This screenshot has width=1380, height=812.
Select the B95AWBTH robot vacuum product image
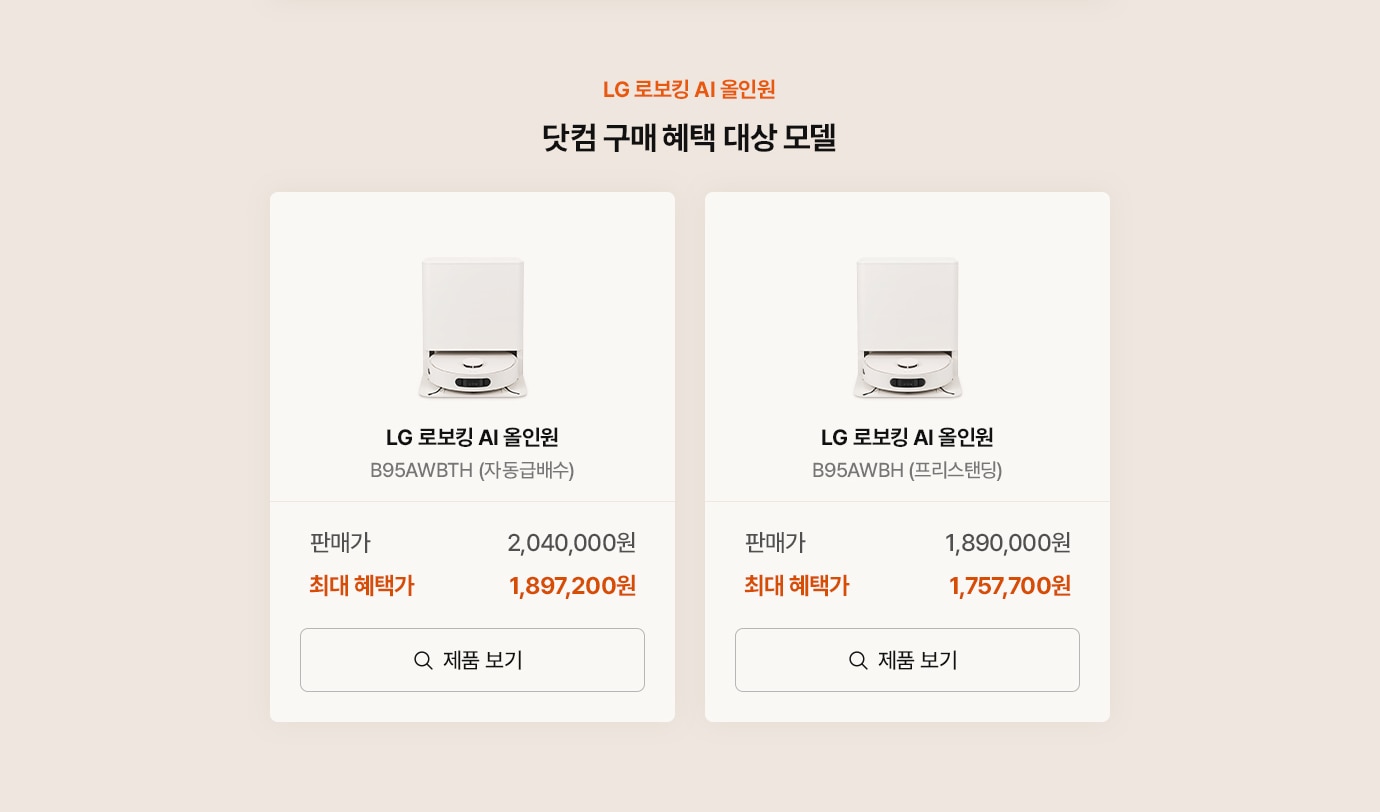[x=473, y=328]
